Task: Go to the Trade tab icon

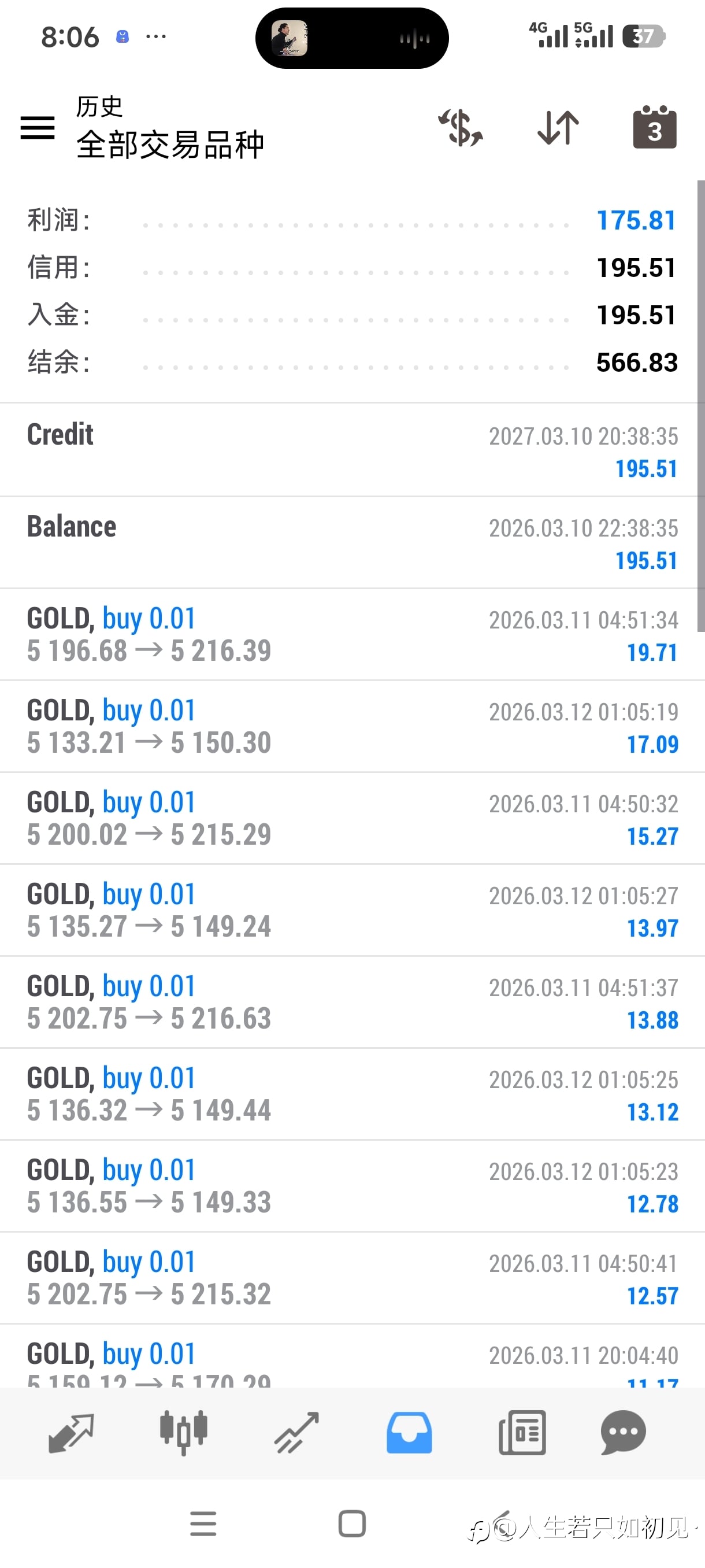Action: tap(296, 1433)
